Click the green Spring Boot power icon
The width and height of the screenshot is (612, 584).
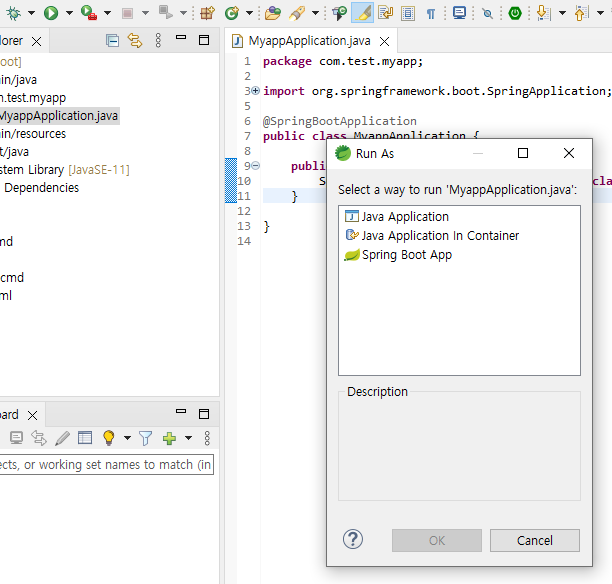pos(515,13)
